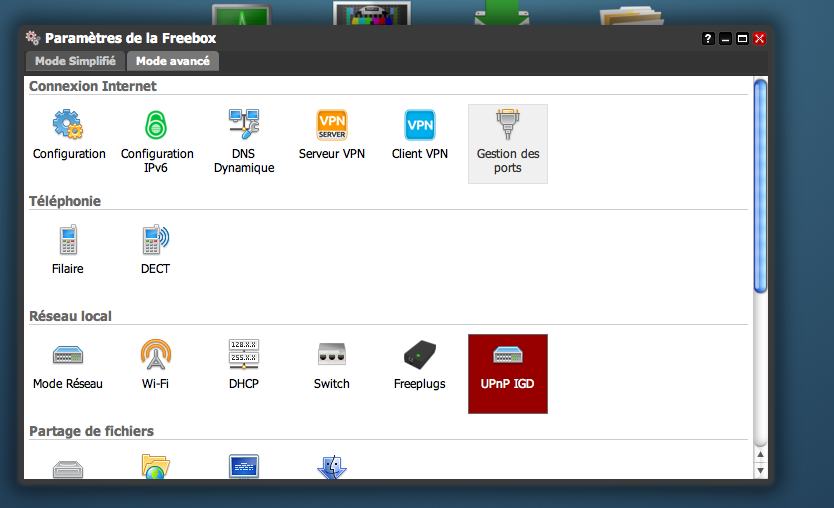This screenshot has width=834, height=508.
Task: Open DNS Dynamique settings
Action: (244, 141)
